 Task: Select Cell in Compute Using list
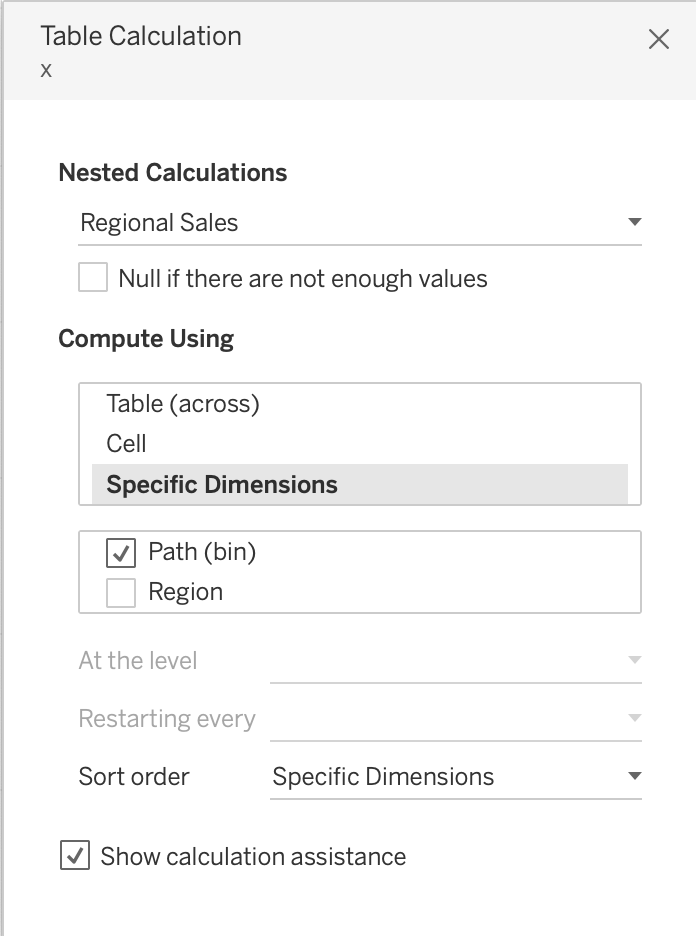tap(127, 443)
